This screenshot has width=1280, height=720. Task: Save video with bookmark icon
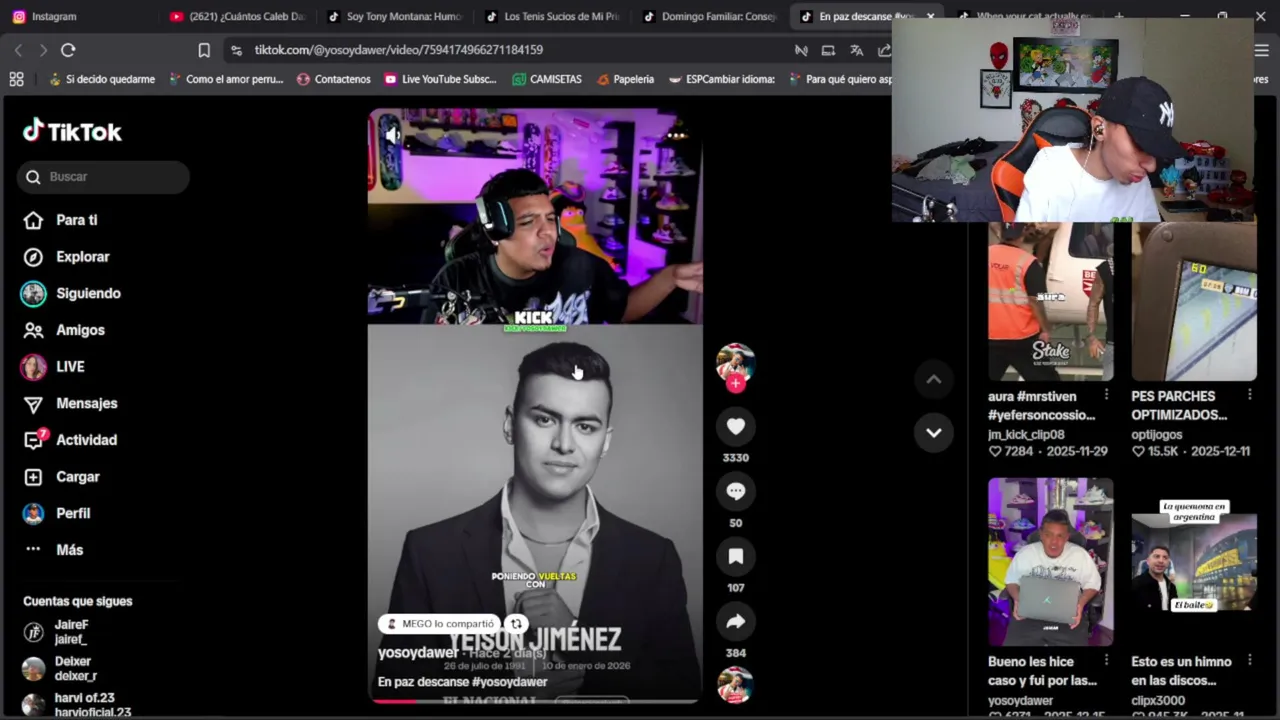pyautogui.click(x=736, y=556)
